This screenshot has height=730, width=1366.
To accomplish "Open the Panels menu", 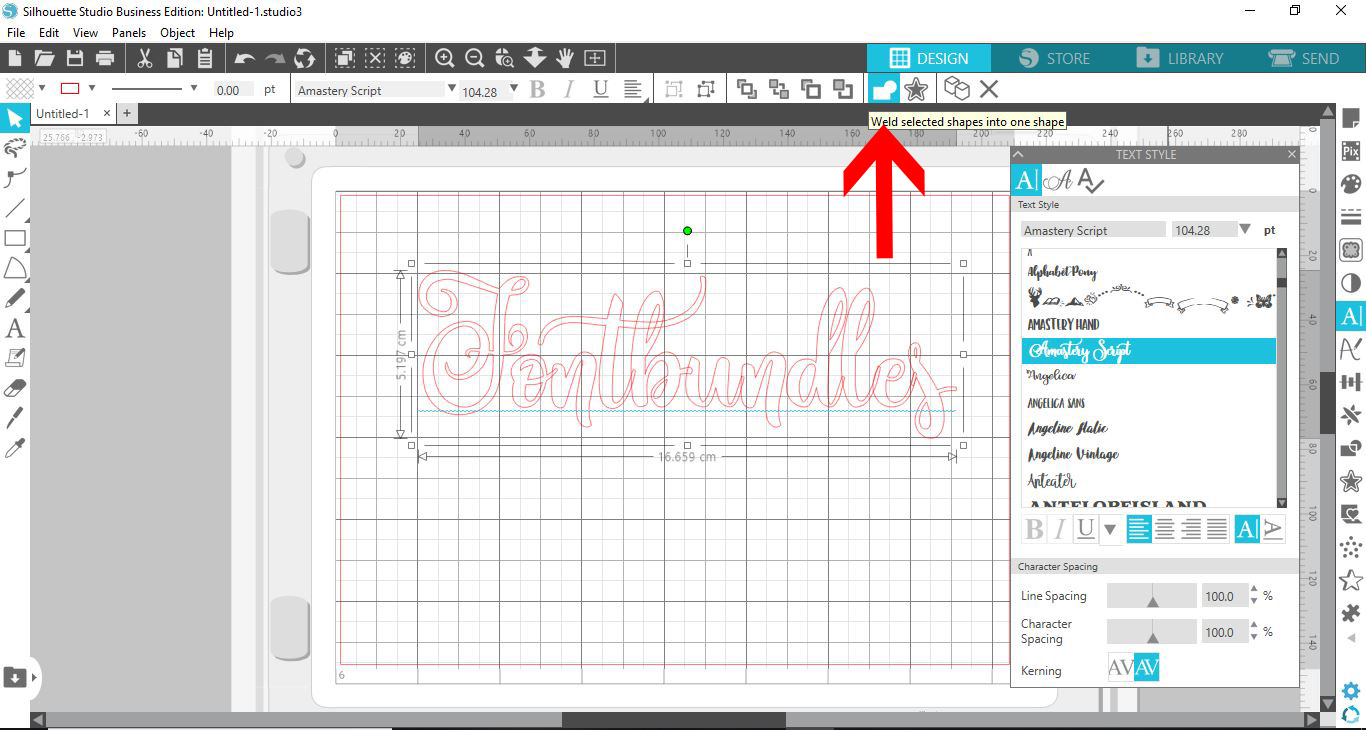I will [129, 33].
